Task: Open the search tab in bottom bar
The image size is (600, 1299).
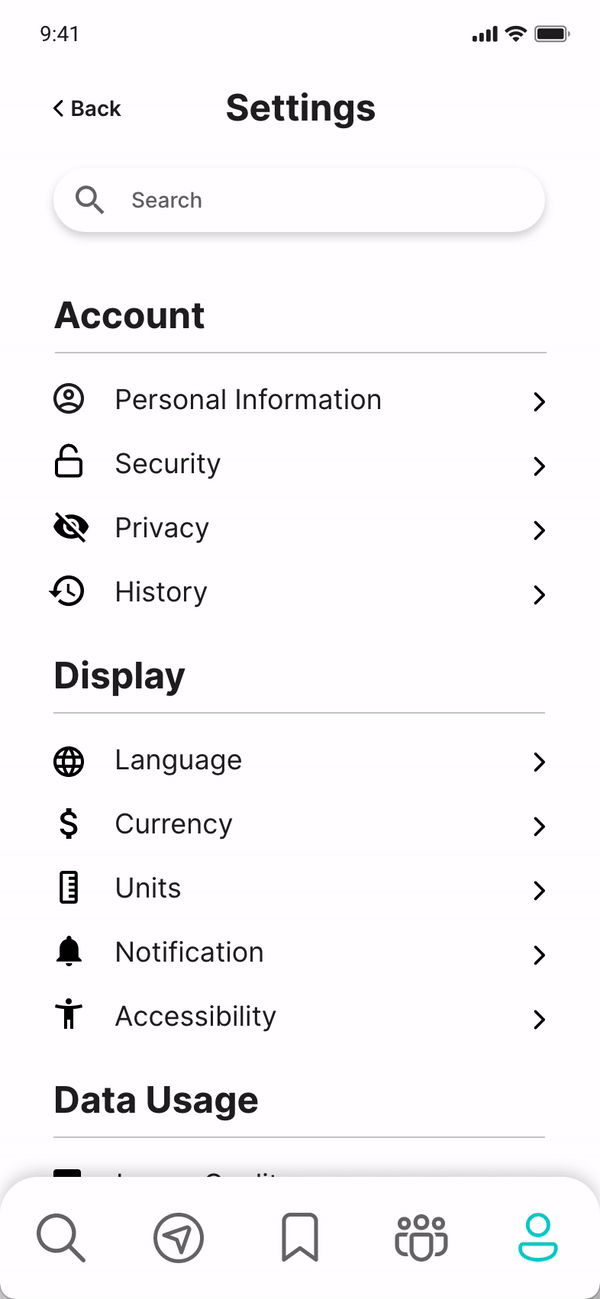Action: (x=61, y=1238)
